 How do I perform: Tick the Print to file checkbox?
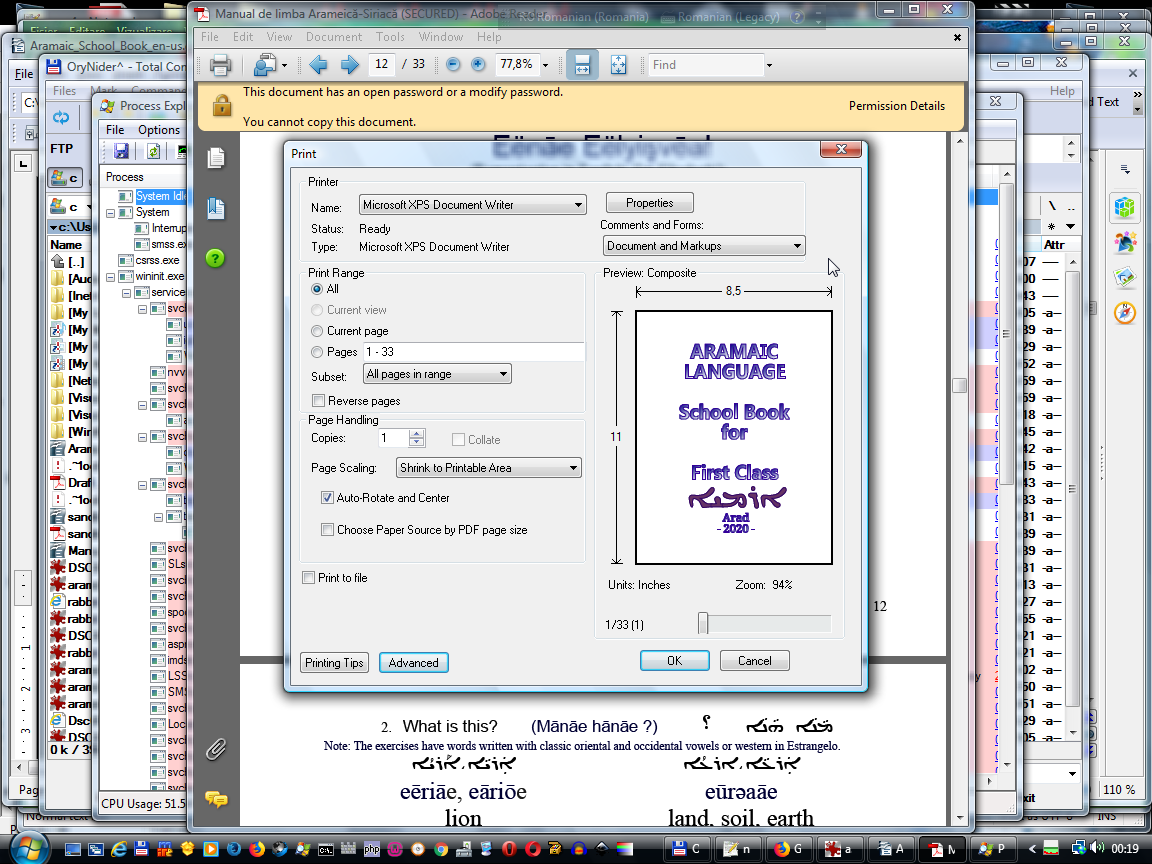(x=309, y=578)
